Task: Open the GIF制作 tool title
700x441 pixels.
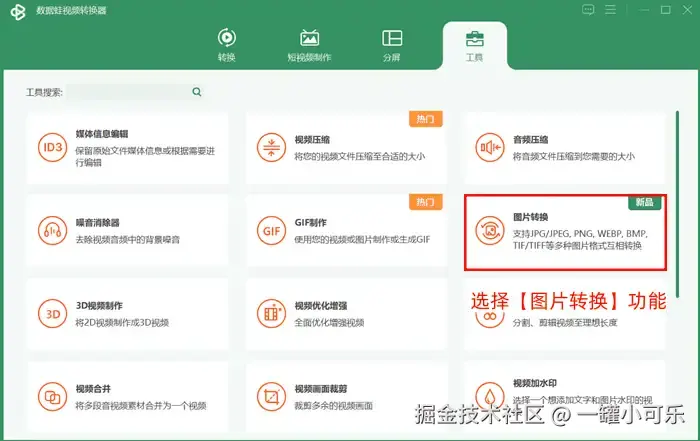Action: coord(310,223)
